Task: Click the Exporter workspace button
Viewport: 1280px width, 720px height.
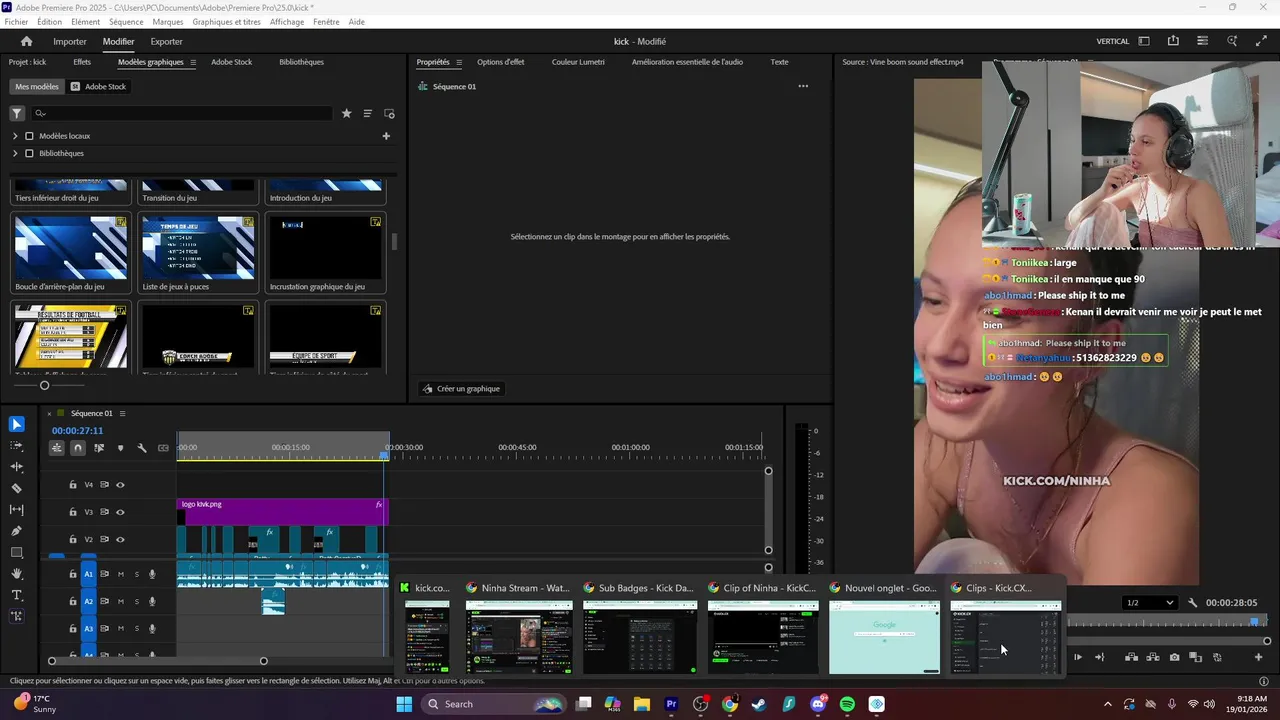Action: click(x=166, y=41)
